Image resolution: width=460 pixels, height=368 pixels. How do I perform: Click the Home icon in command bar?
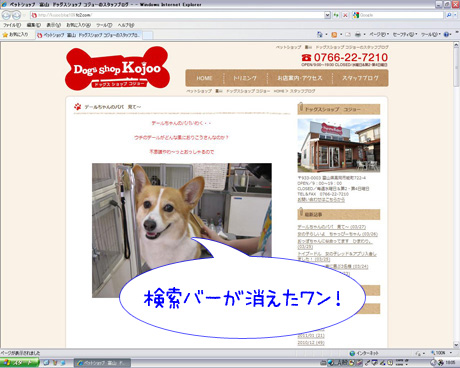point(319,35)
